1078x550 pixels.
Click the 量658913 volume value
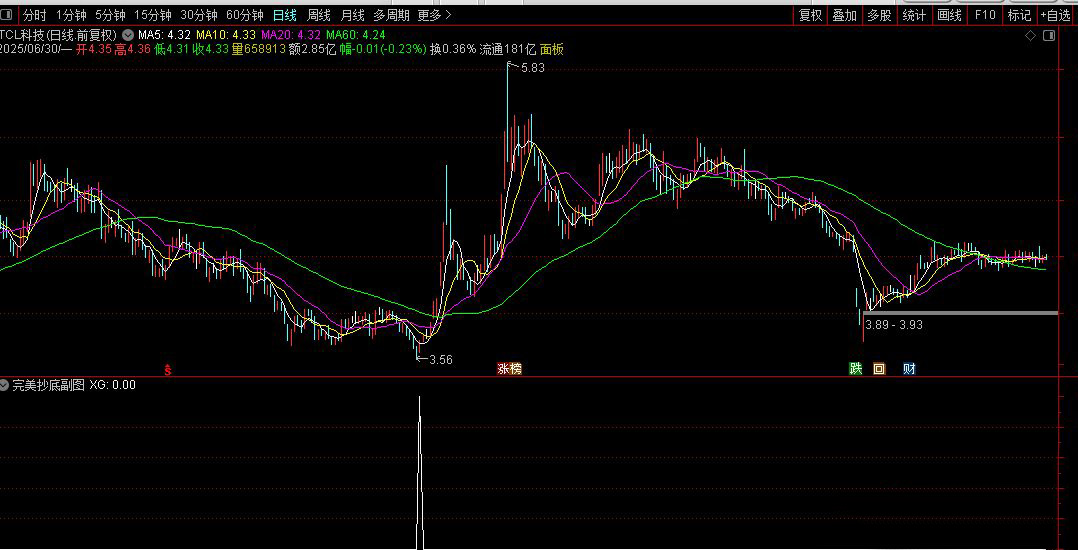pyautogui.click(x=258, y=49)
